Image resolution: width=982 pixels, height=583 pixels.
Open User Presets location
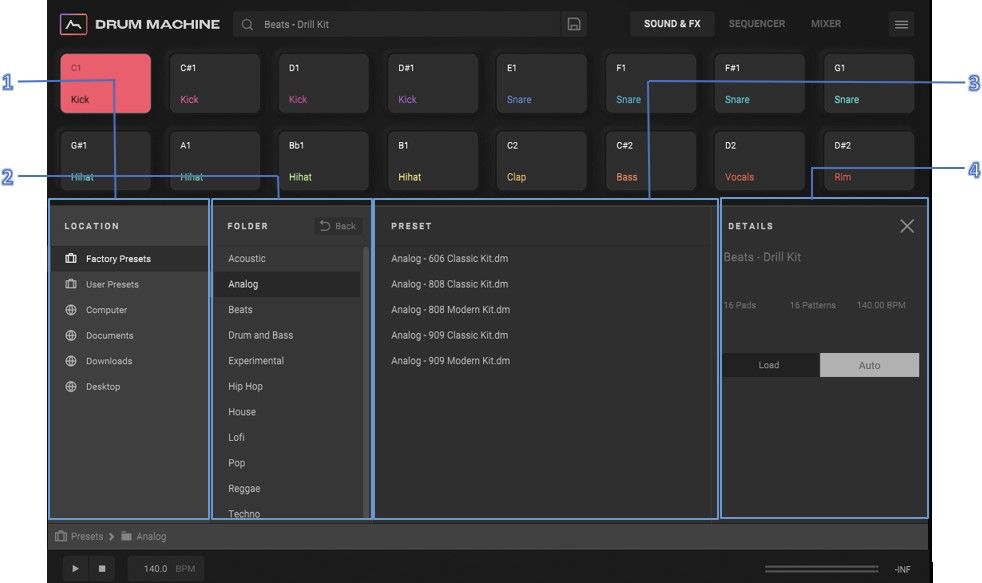[x=112, y=284]
